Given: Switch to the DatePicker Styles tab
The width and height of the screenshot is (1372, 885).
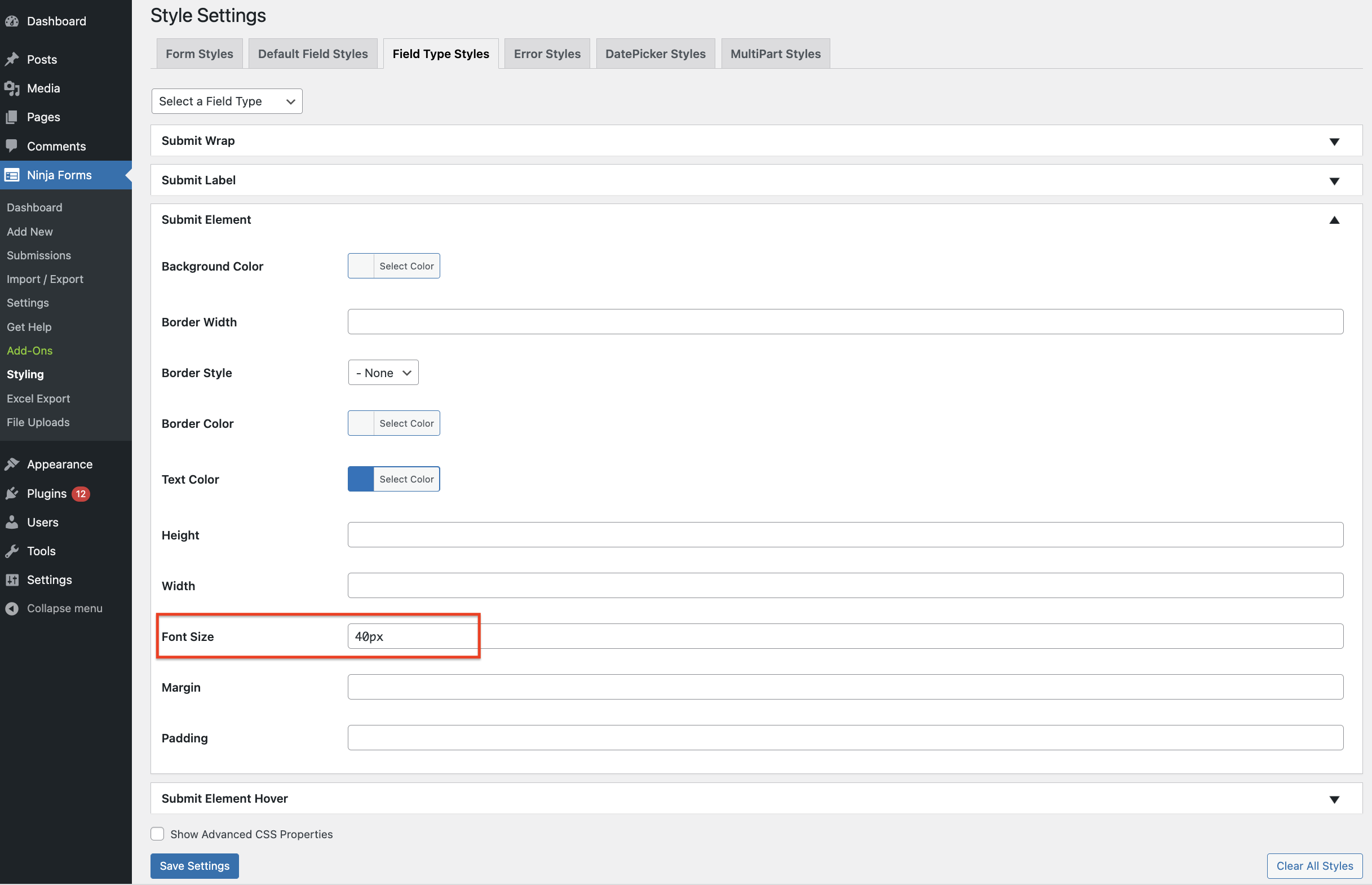Looking at the screenshot, I should point(655,54).
